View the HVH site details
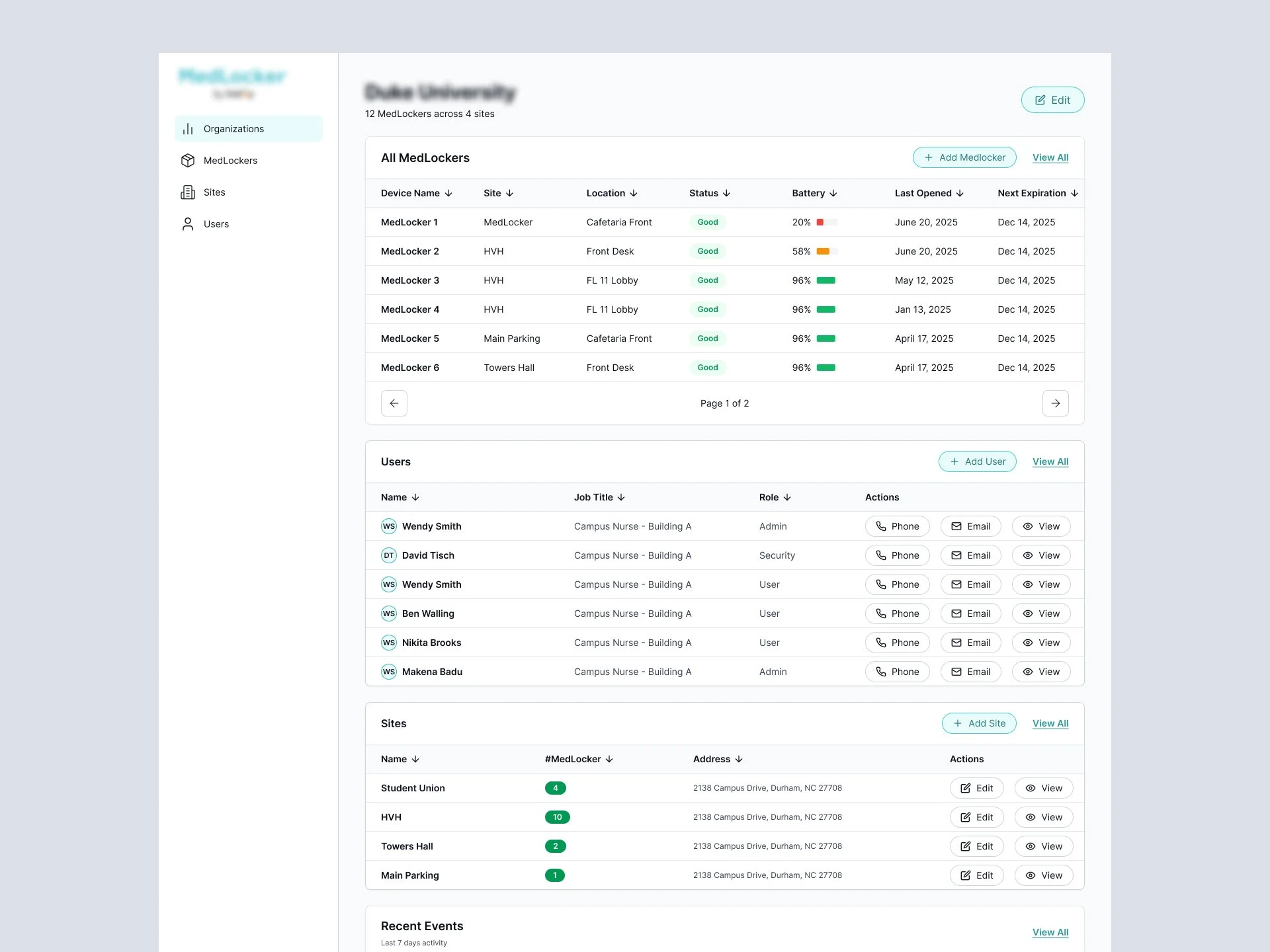1270x952 pixels. 1043,817
